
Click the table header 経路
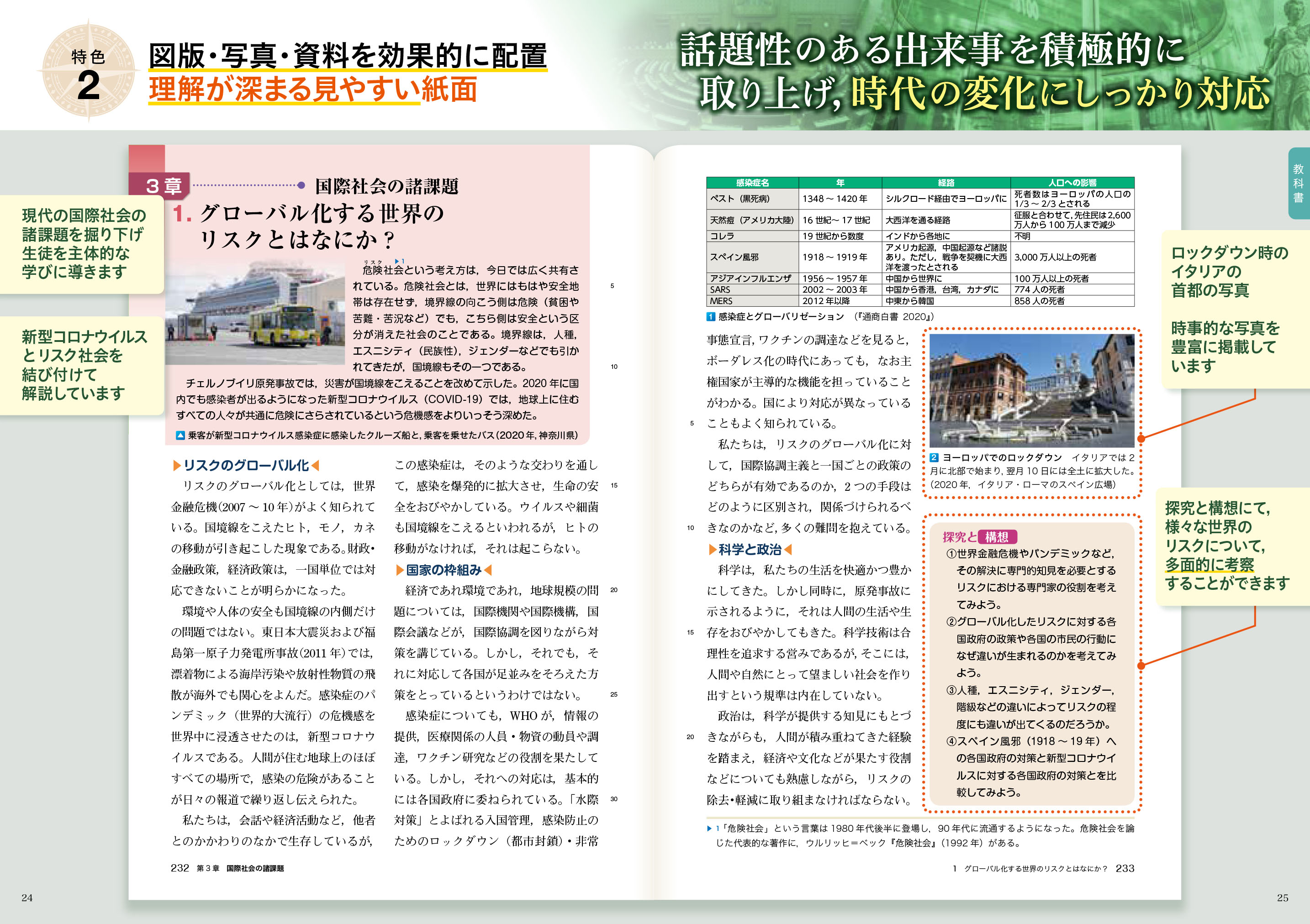coord(946,183)
